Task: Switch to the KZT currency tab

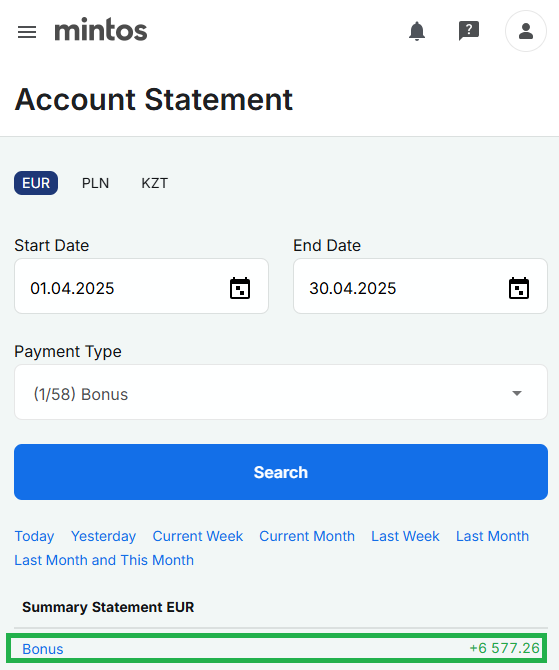Action: pos(154,183)
